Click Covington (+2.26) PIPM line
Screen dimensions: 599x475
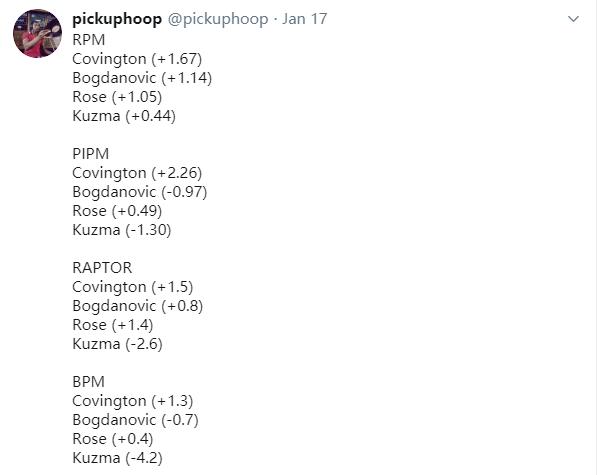(x=137, y=173)
